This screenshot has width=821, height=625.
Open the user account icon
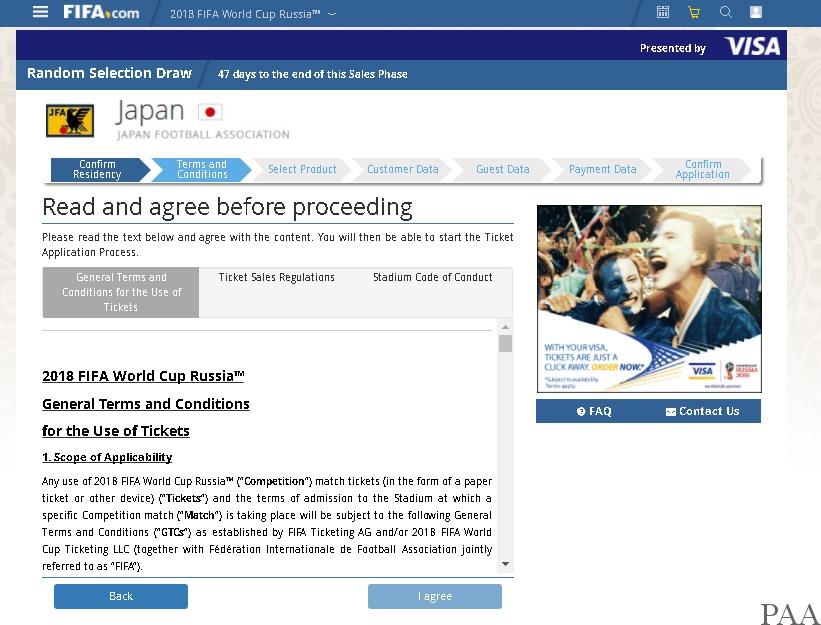tap(756, 12)
